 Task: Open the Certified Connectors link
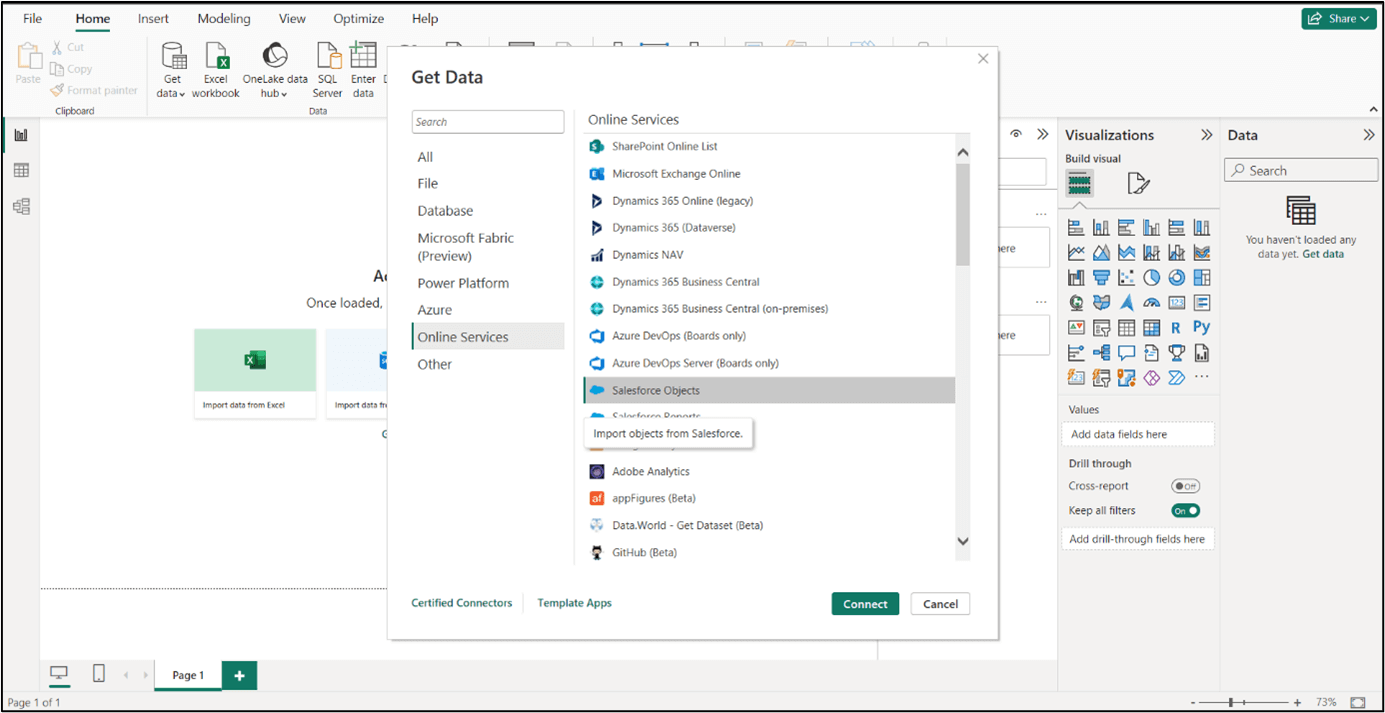(461, 603)
